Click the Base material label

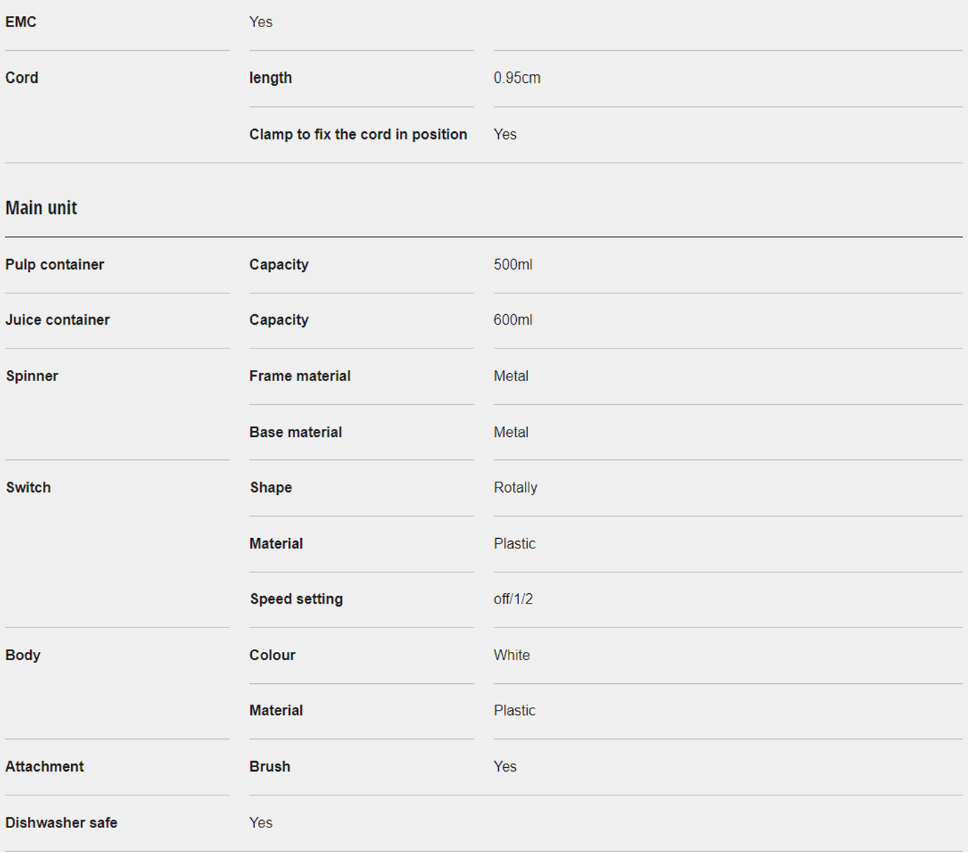[296, 432]
